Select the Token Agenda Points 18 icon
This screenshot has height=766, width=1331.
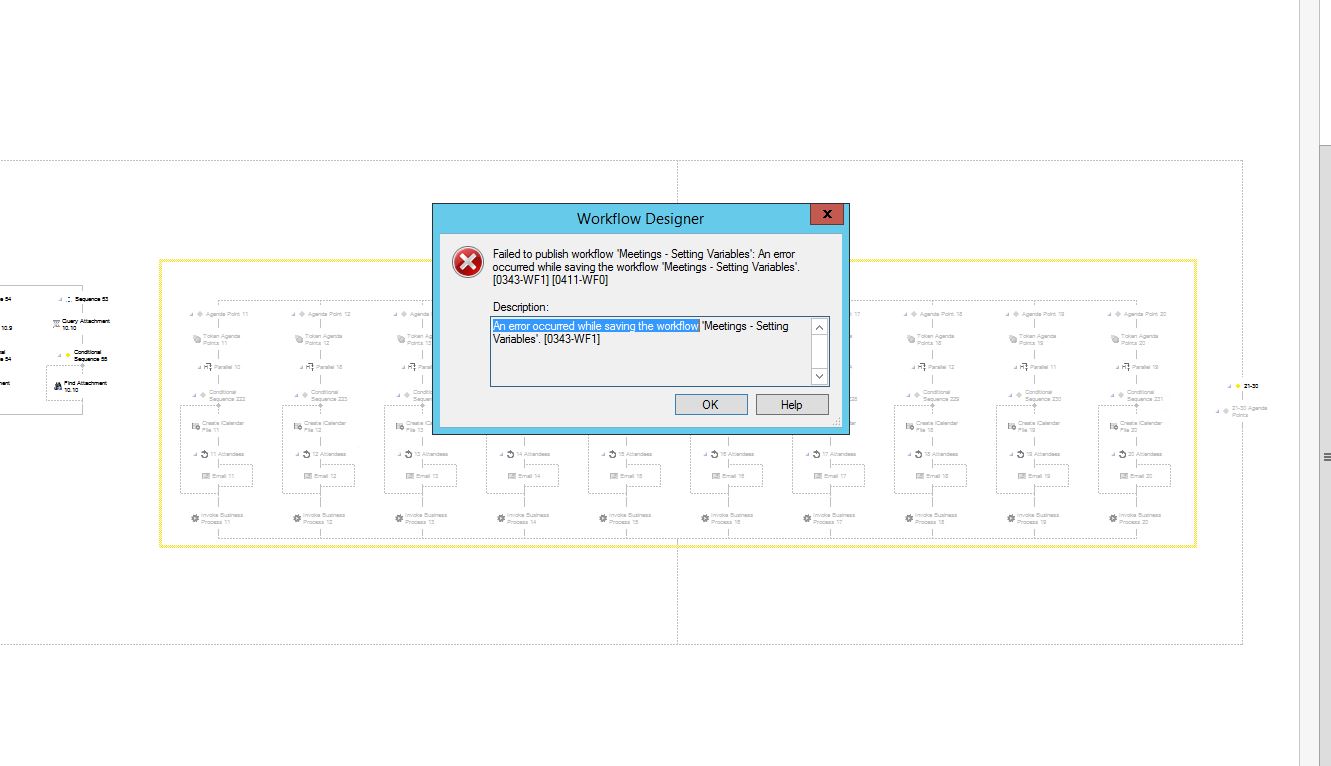pos(910,339)
